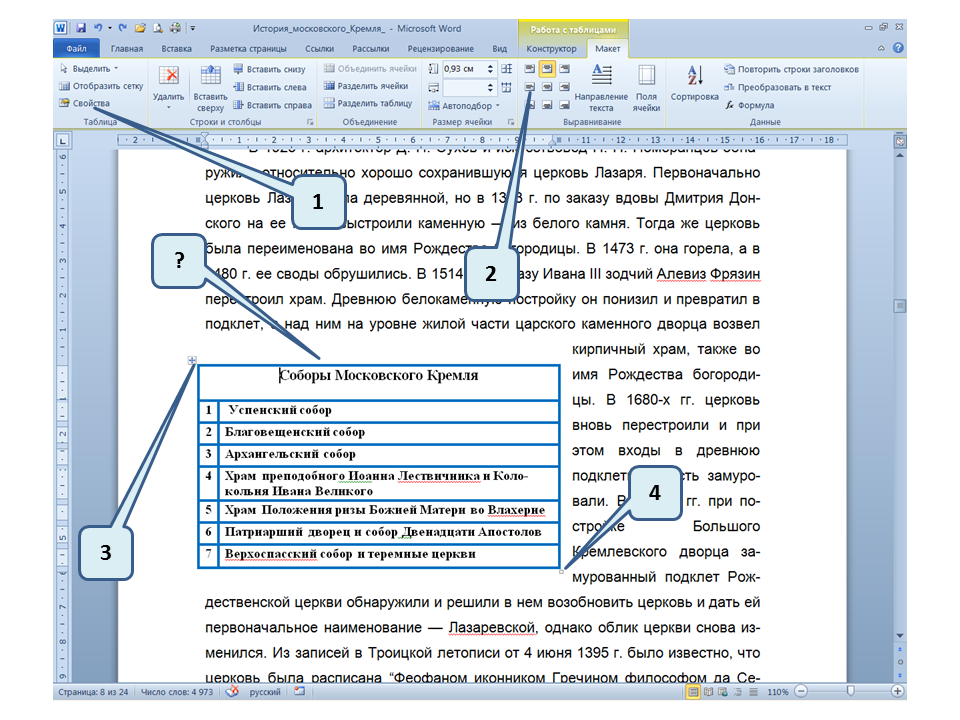
Task: Click the Save icon in quick access toolbar
Action: tap(80, 28)
